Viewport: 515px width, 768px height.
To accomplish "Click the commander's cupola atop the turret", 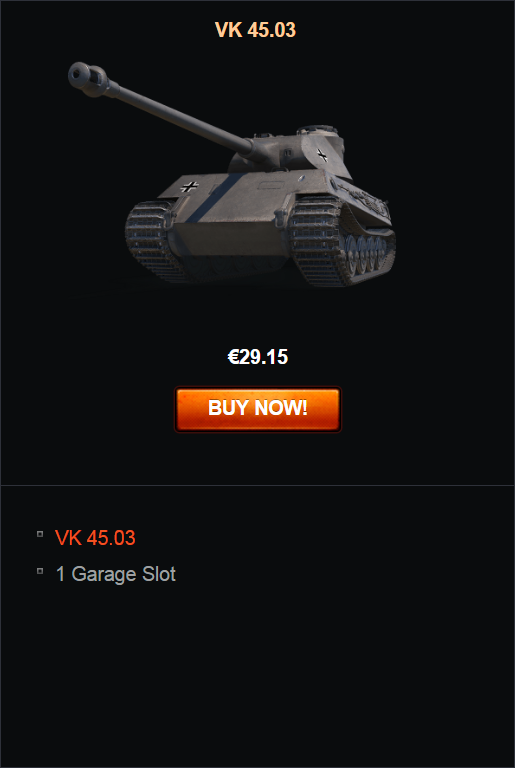I will pyautogui.click(x=318, y=131).
